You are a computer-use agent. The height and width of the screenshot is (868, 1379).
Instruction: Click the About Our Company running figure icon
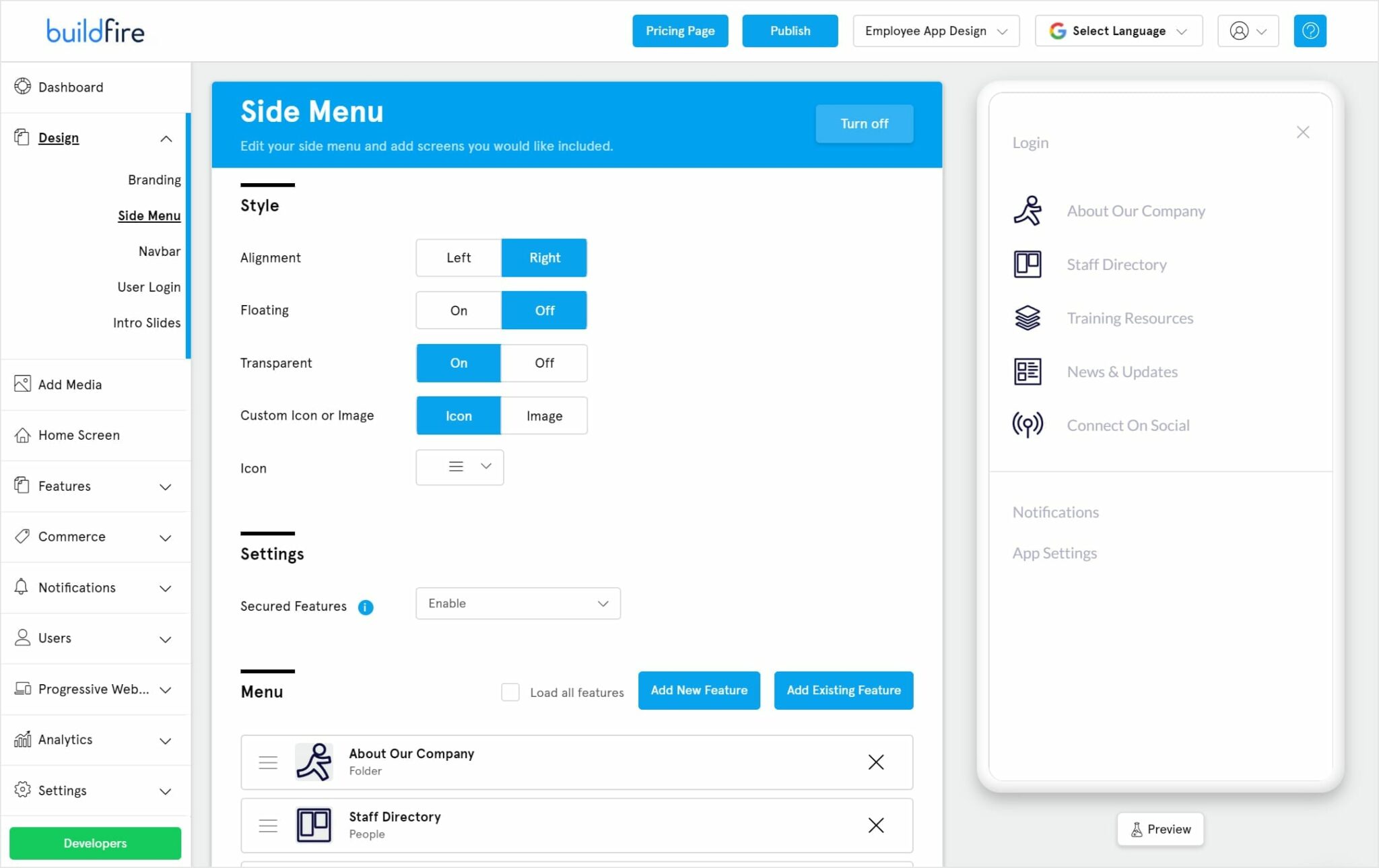pyautogui.click(x=1026, y=210)
